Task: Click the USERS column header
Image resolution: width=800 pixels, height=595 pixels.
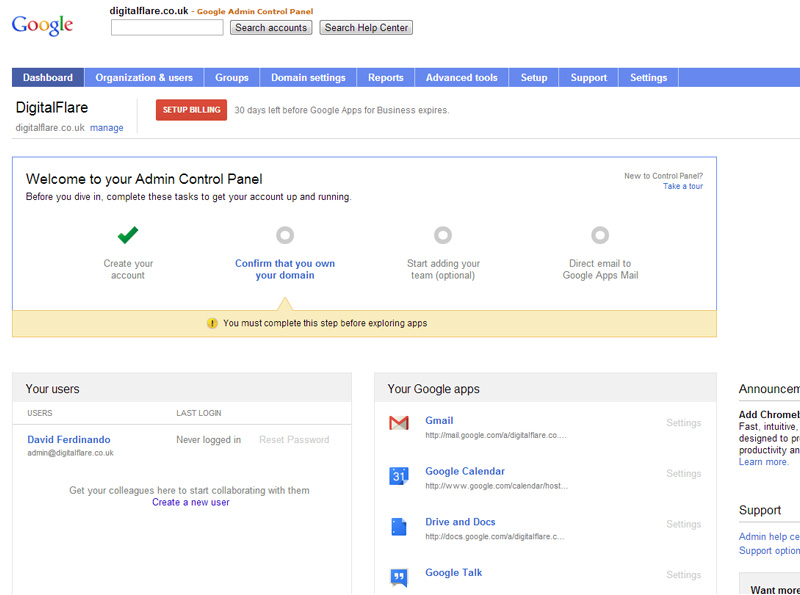Action: pos(40,413)
